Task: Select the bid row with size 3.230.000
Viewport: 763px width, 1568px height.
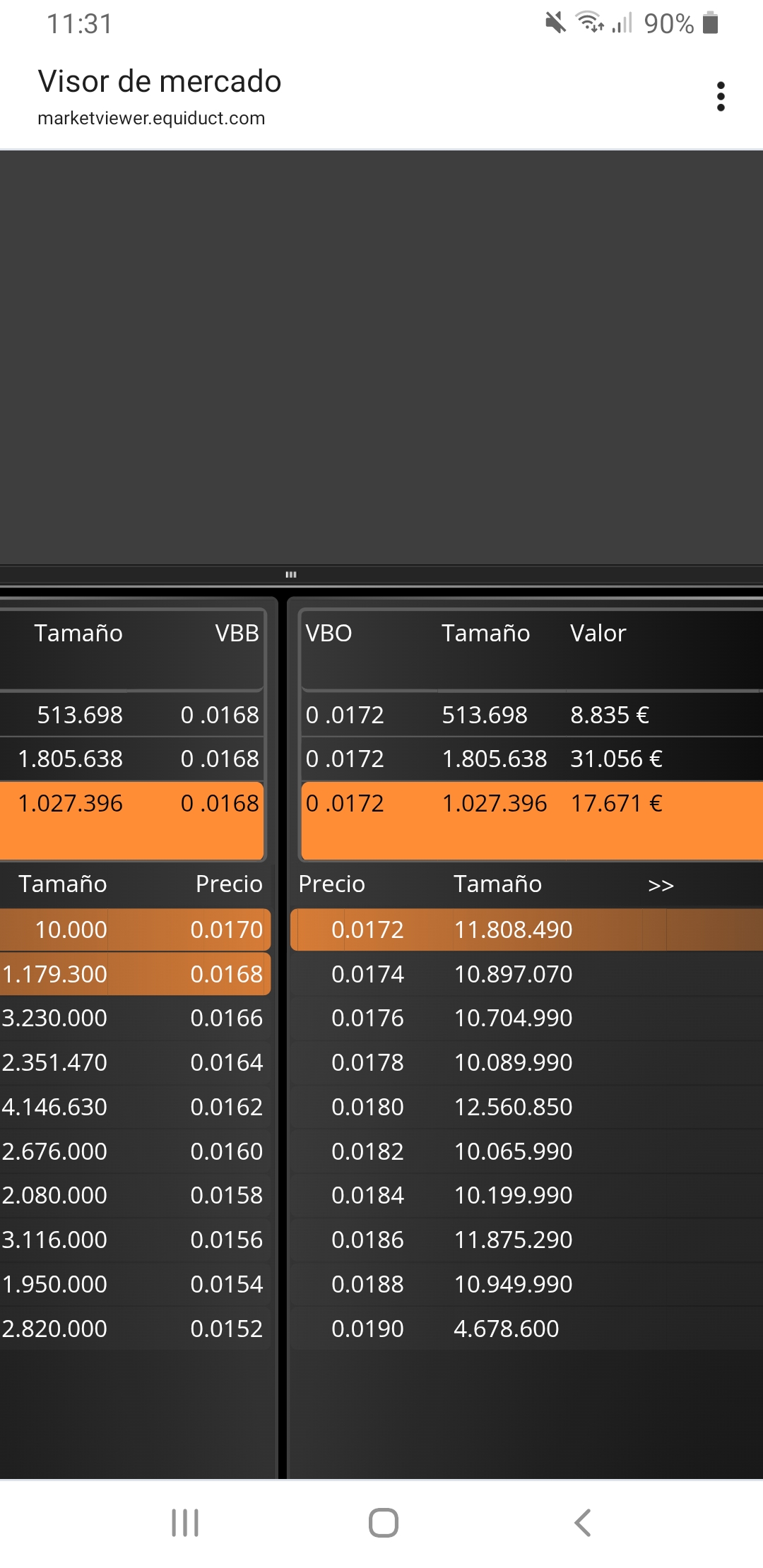Action: 134,1018
